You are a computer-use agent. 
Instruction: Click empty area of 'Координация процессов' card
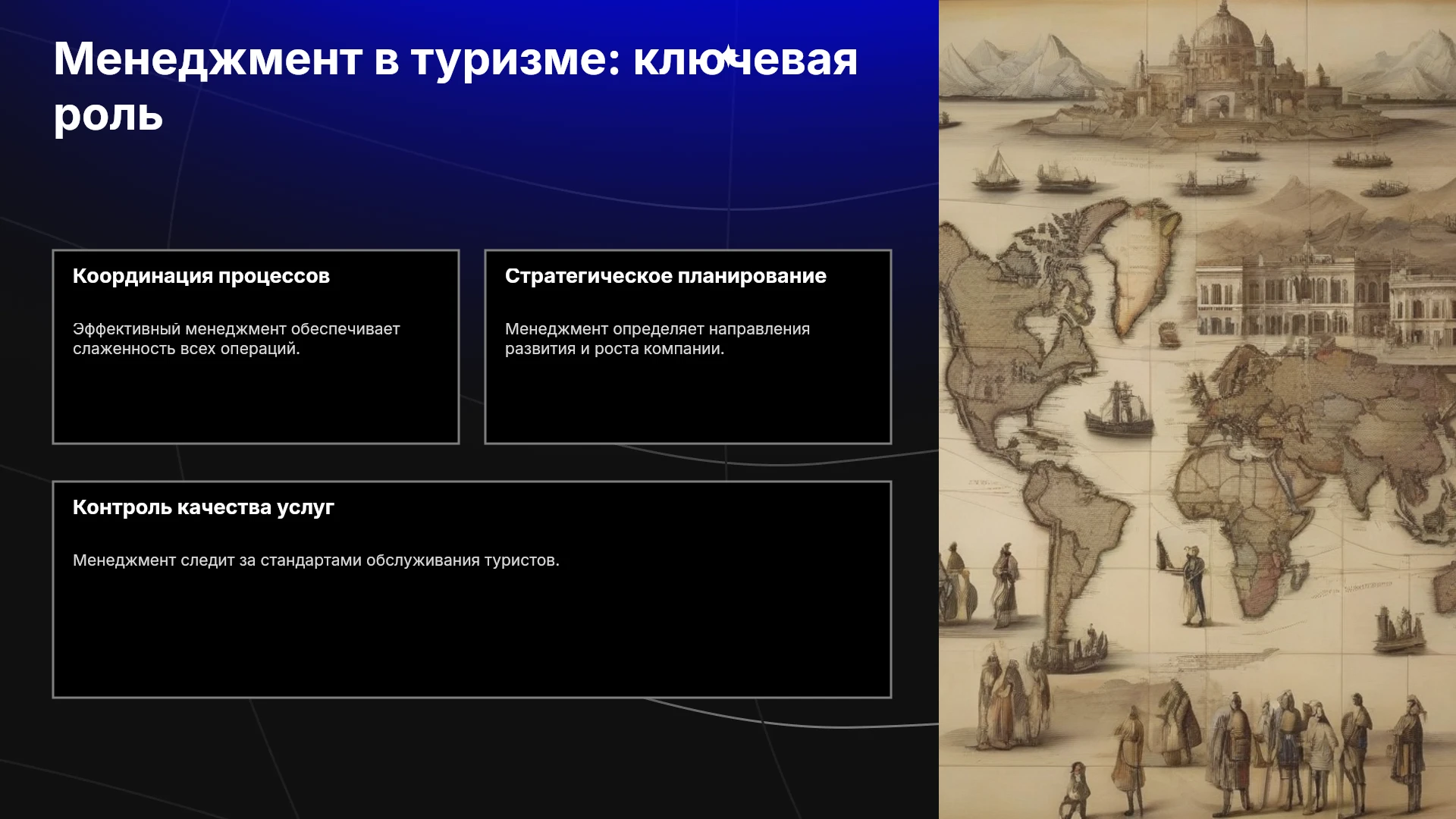pos(256,402)
